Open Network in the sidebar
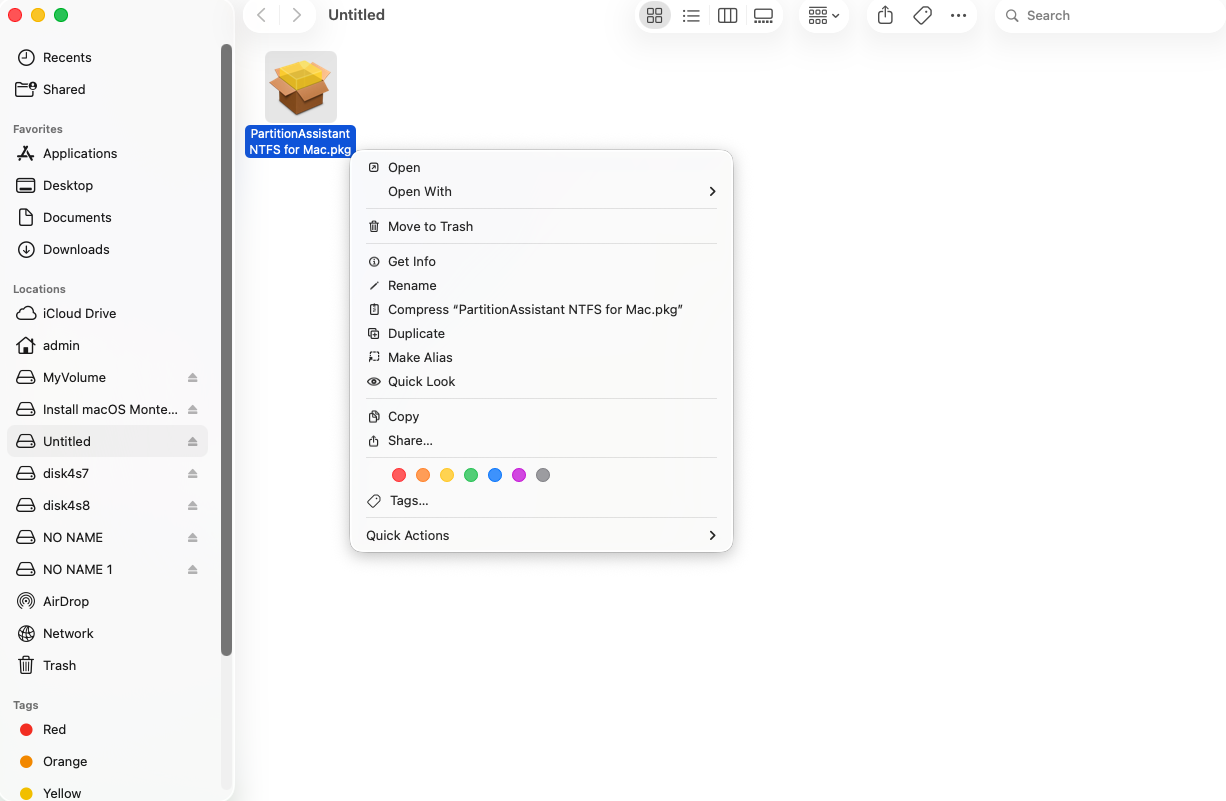Screen dimensions: 1226x801 click(x=107, y=633)
